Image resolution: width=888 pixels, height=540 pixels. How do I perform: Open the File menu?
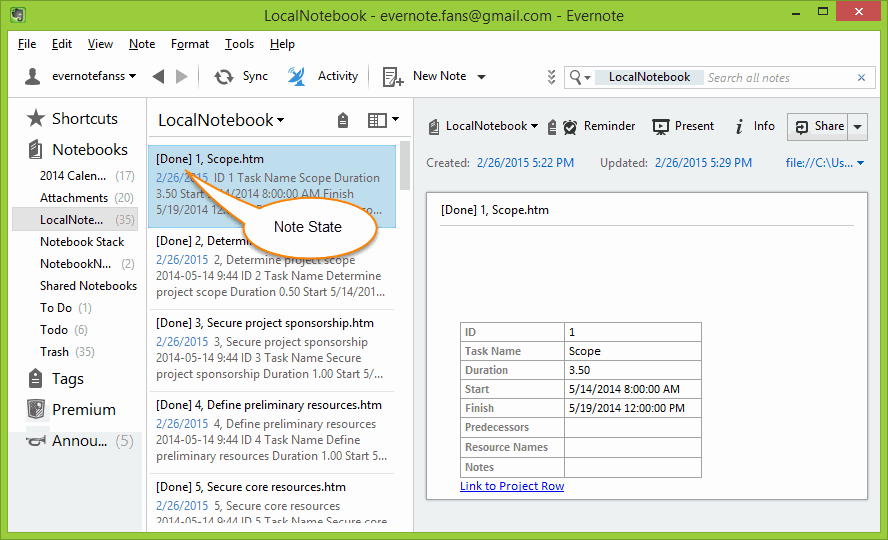27,44
